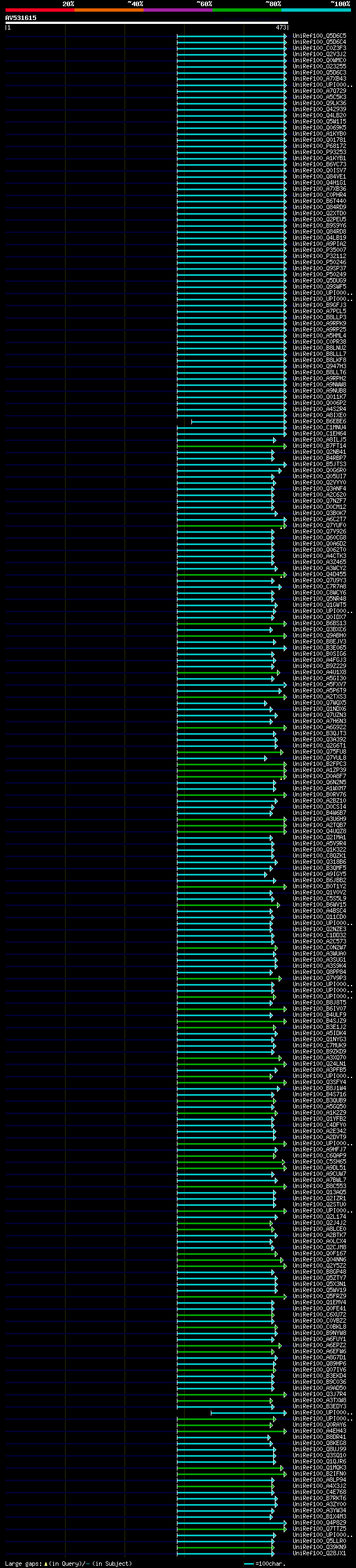Click the green ~80% identity legend bar
Image resolution: width=356 pixels, height=1568 pixels.
point(247,10)
